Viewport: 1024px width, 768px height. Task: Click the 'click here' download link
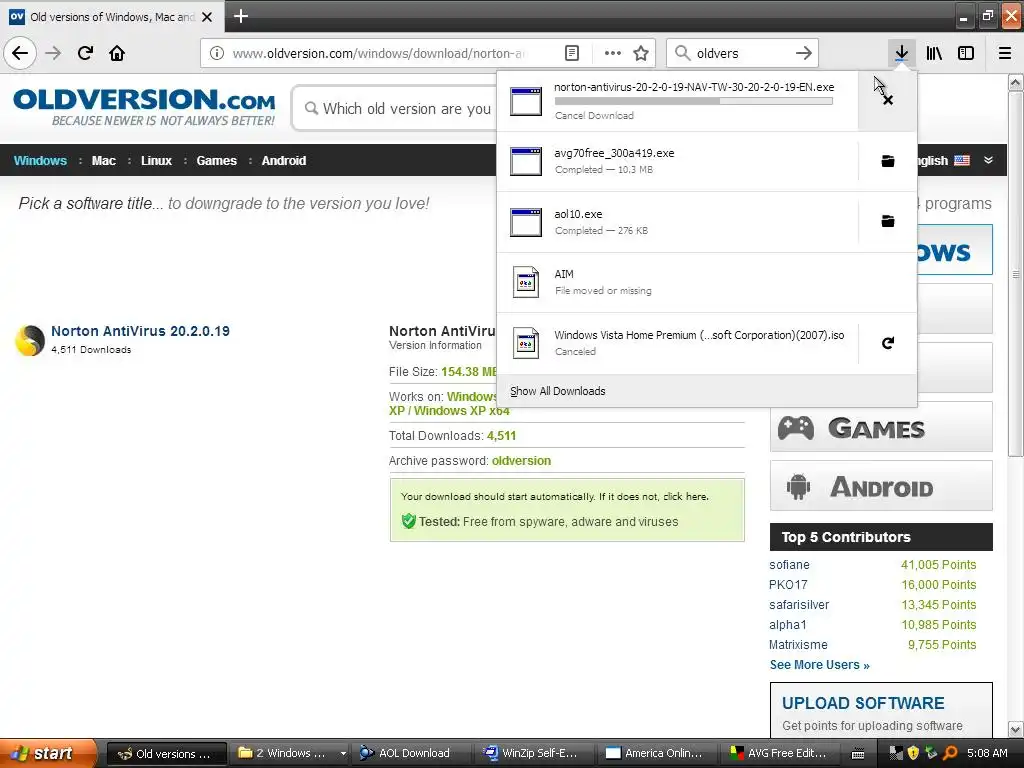pyautogui.click(x=685, y=496)
